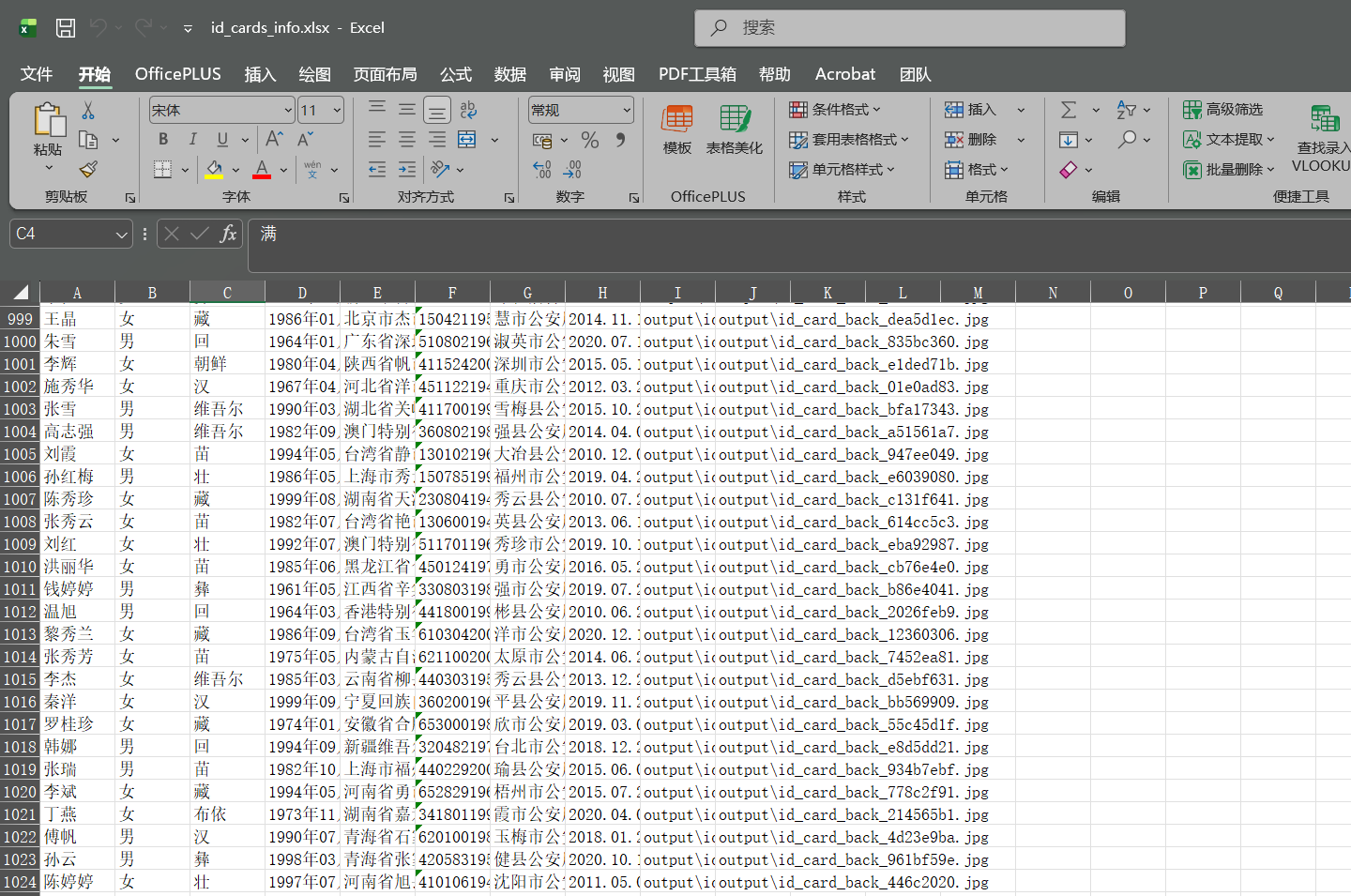Click the Insert Function fx icon
Image resolution: width=1351 pixels, height=896 pixels.
(228, 234)
